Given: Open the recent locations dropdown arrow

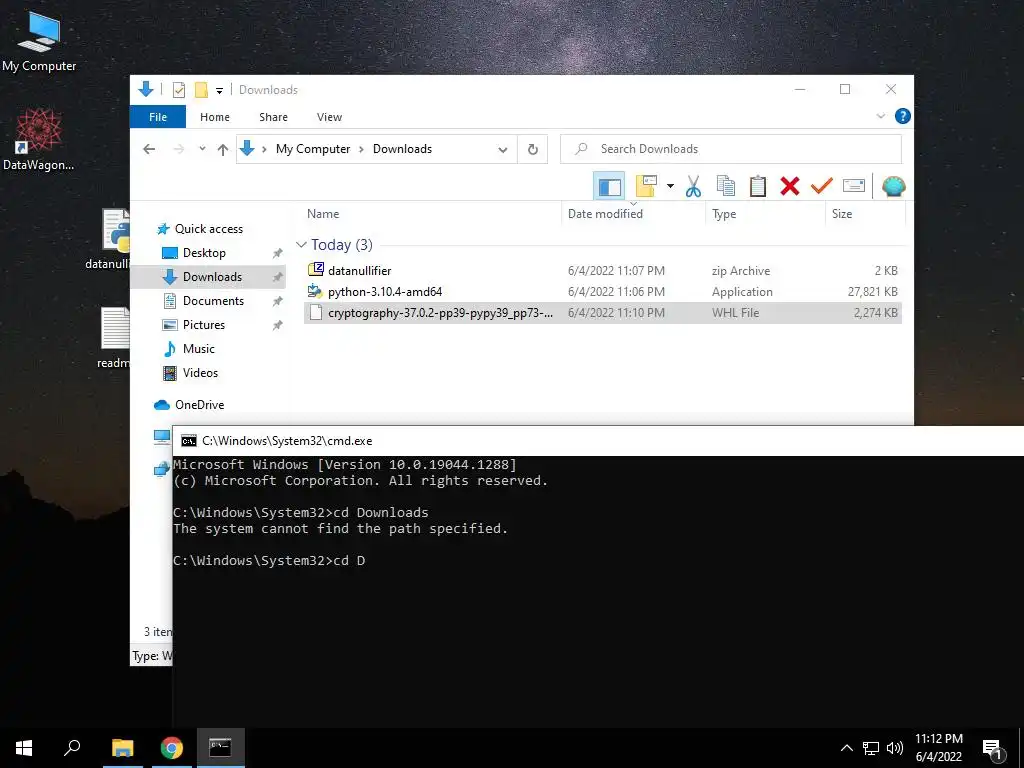Looking at the screenshot, I should [202, 149].
